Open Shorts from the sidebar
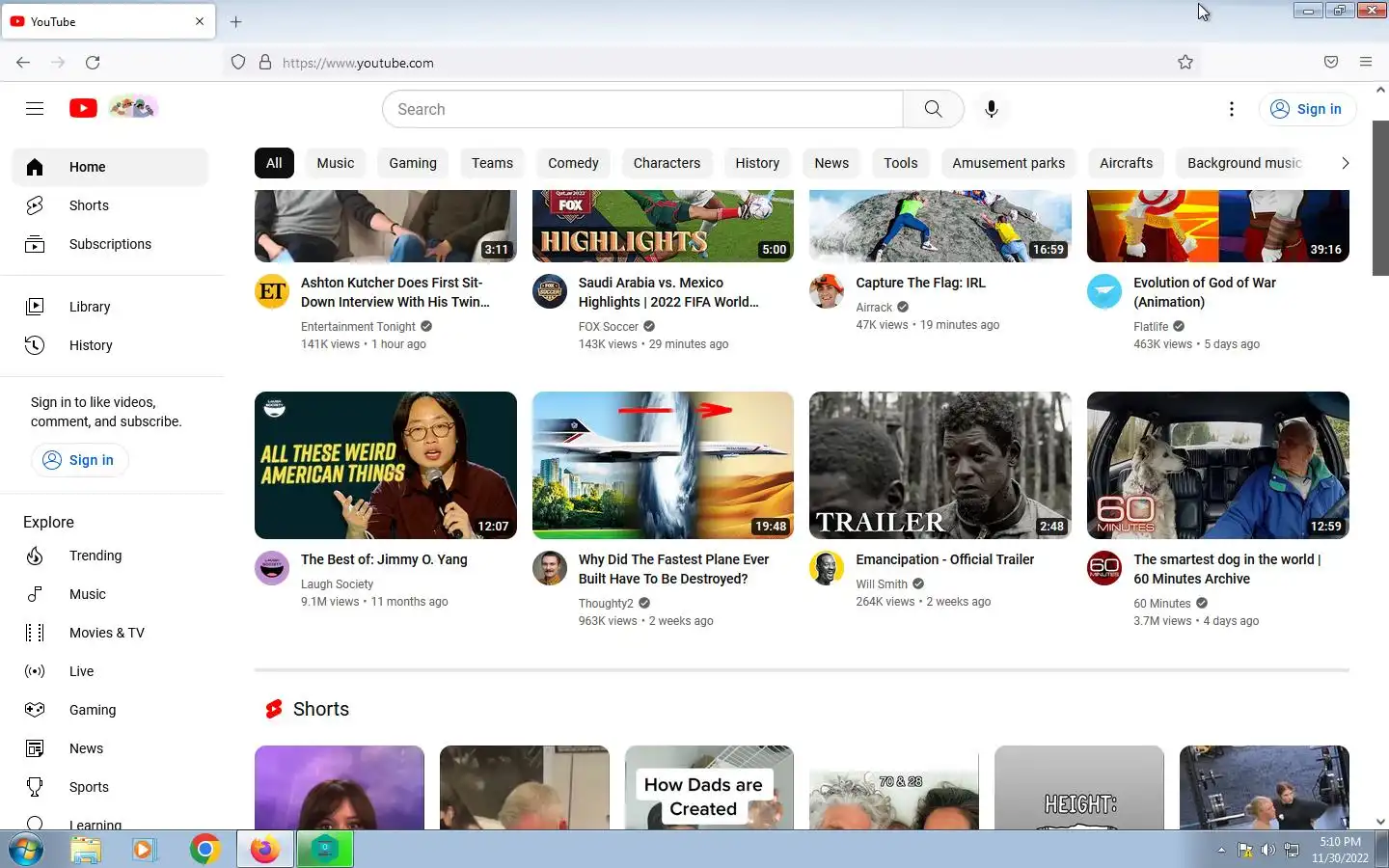 (x=110, y=205)
